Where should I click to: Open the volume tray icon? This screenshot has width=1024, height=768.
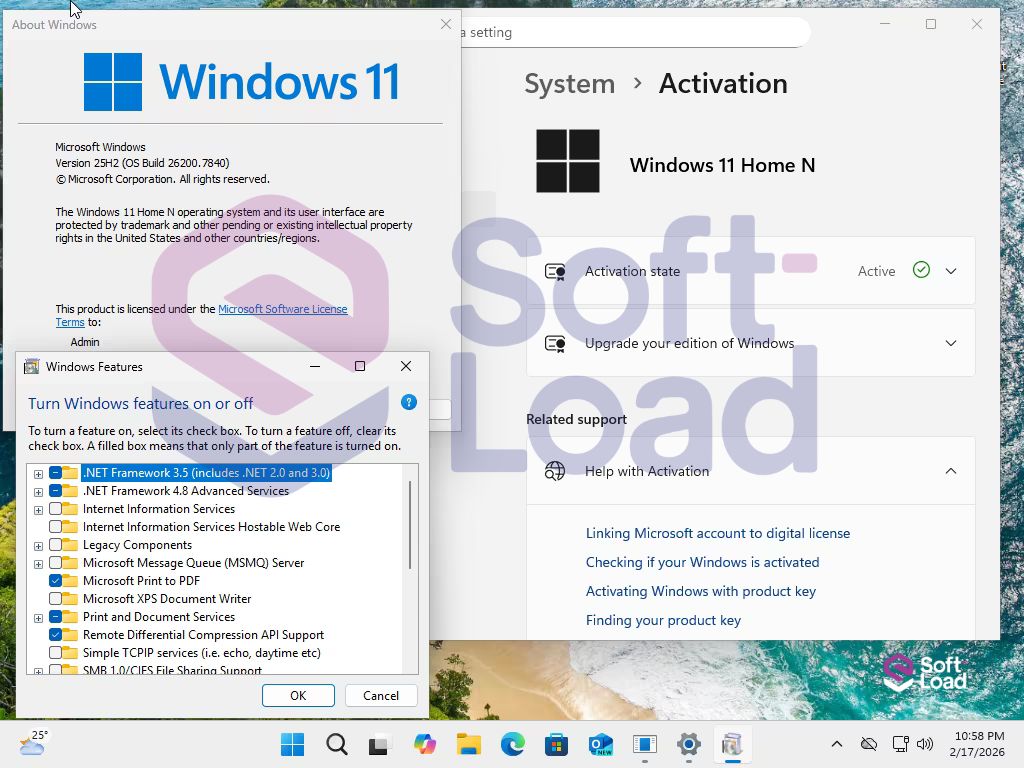tap(925, 744)
